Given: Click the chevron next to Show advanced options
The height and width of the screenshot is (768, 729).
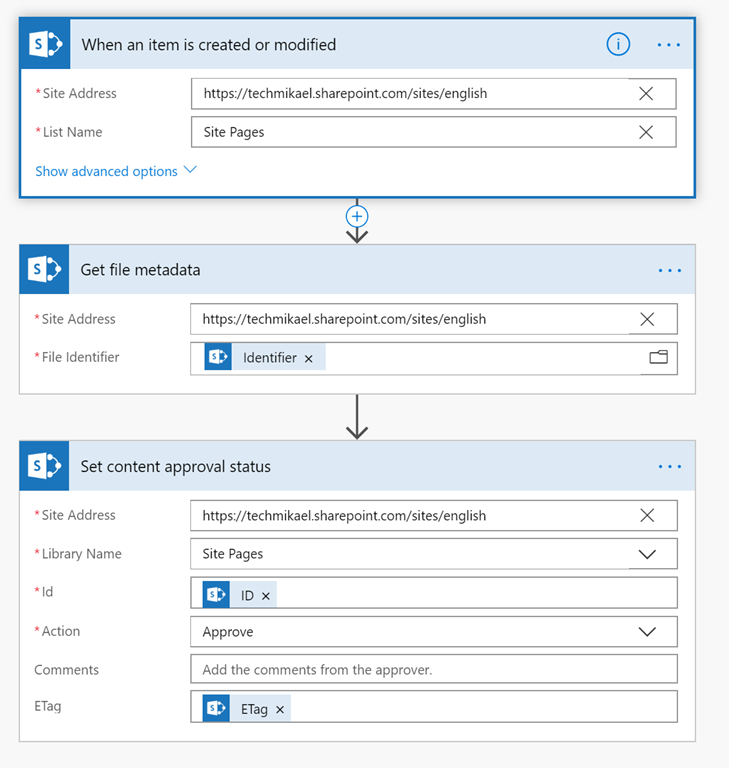Looking at the screenshot, I should click(x=190, y=170).
